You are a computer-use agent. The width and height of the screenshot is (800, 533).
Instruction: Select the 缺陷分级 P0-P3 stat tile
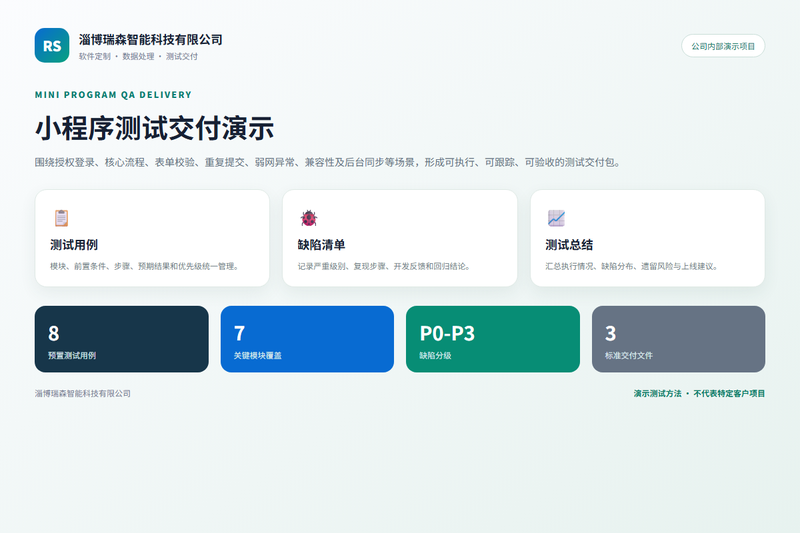(x=493, y=339)
